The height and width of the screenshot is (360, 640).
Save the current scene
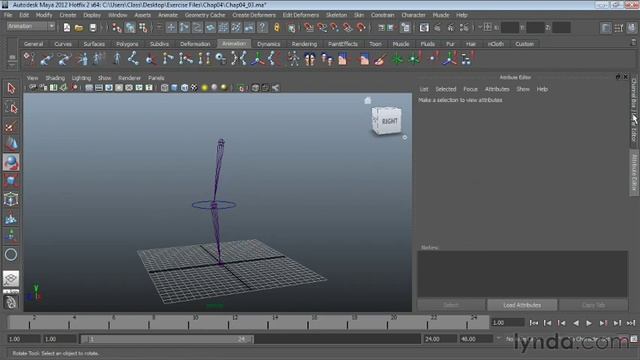tap(93, 27)
